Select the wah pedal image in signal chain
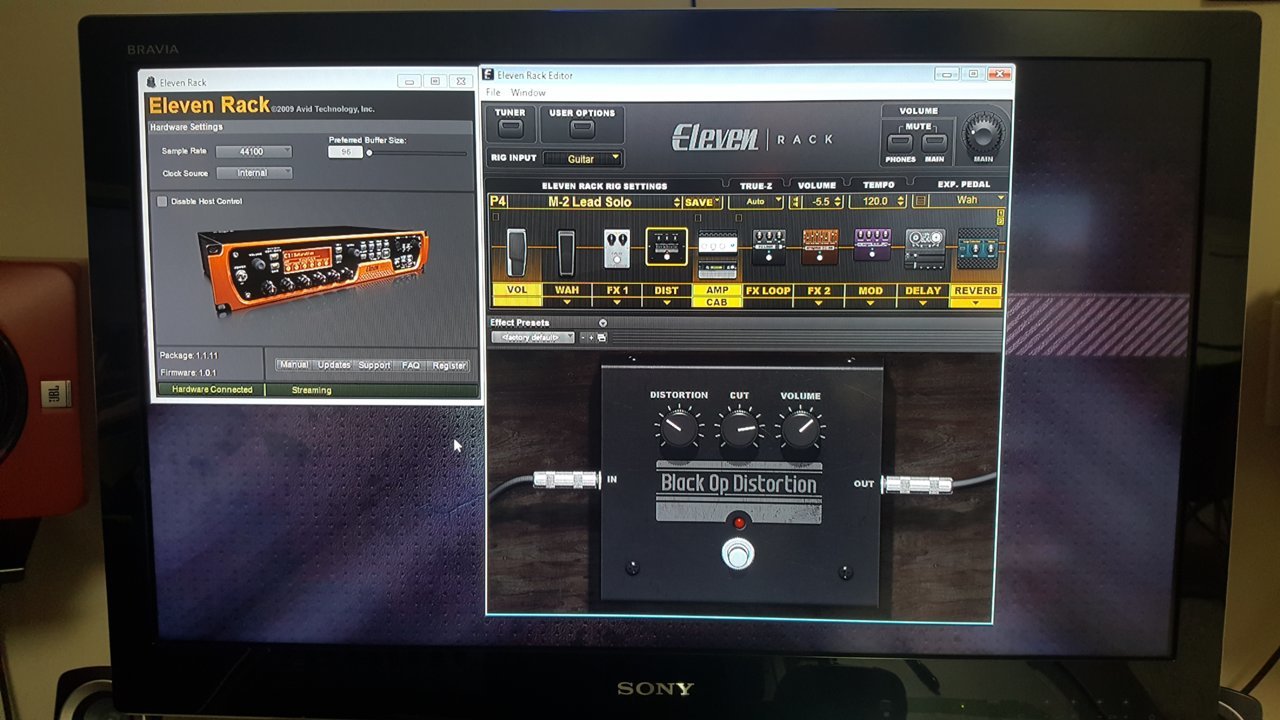1280x720 pixels. coord(566,252)
